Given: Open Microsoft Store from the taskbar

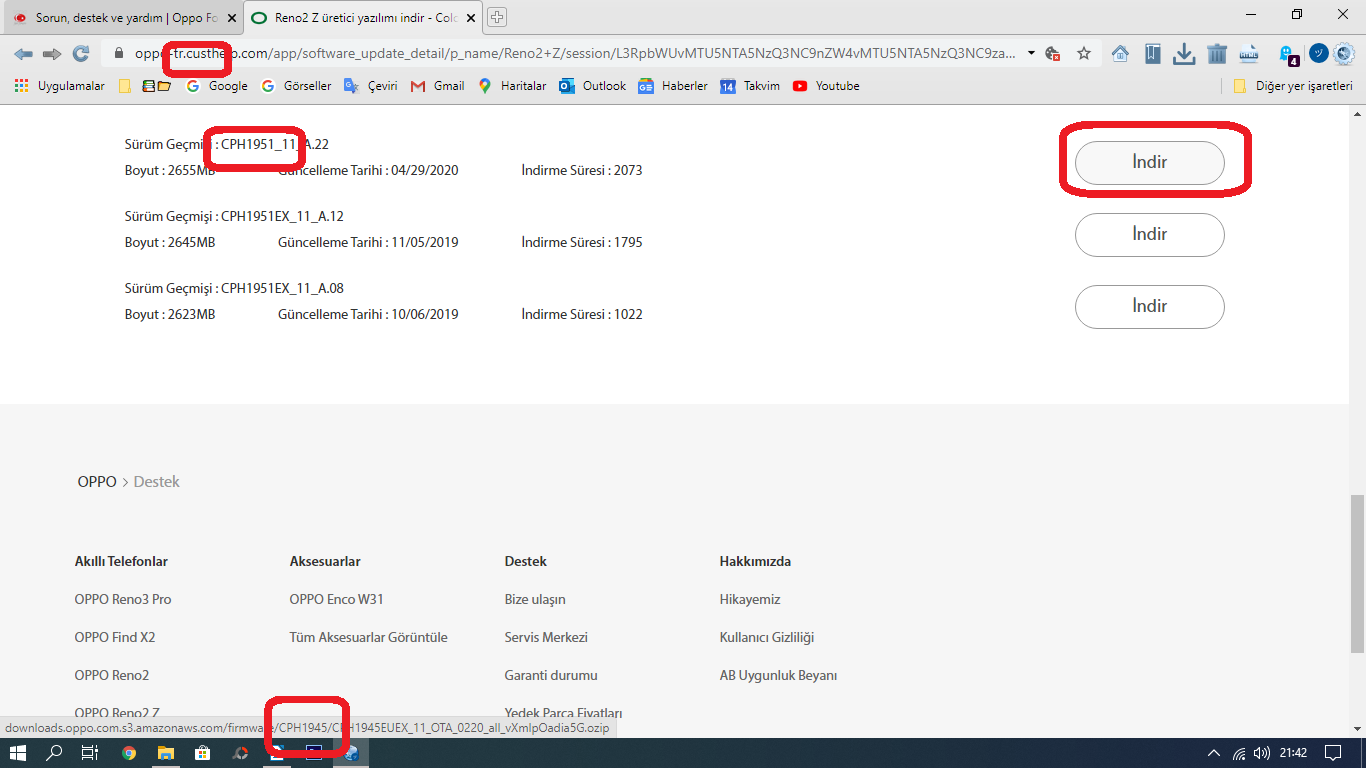Looking at the screenshot, I should tap(203, 753).
